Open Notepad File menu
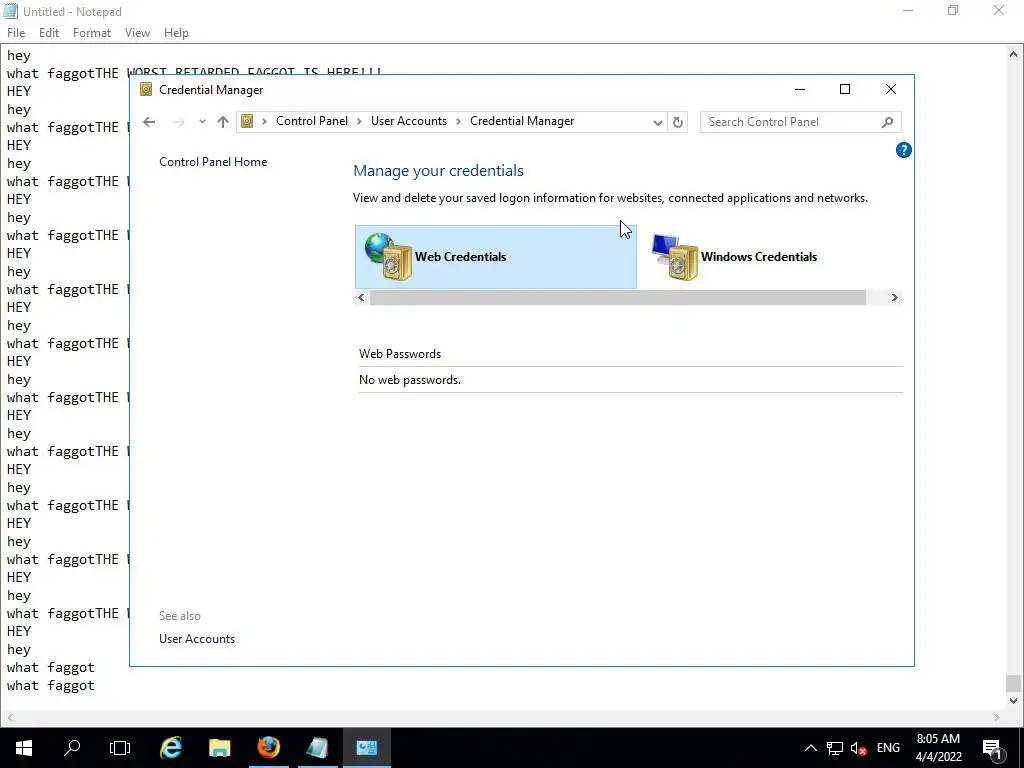This screenshot has width=1024, height=768. tap(16, 33)
